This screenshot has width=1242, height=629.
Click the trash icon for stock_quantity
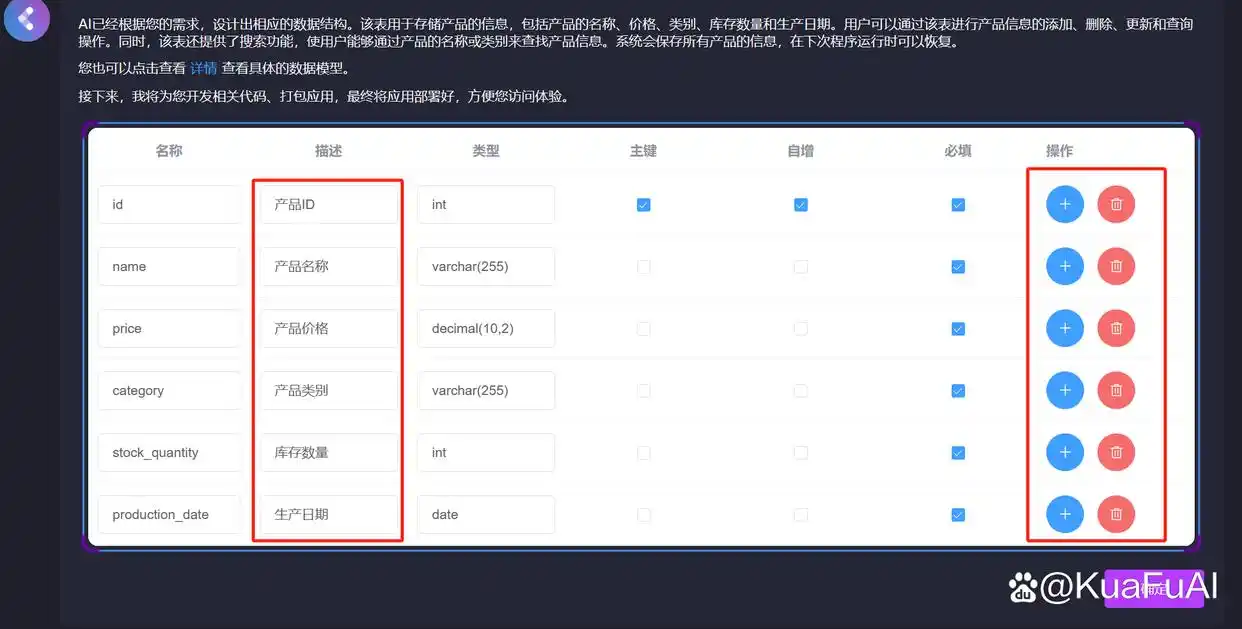coord(1116,452)
